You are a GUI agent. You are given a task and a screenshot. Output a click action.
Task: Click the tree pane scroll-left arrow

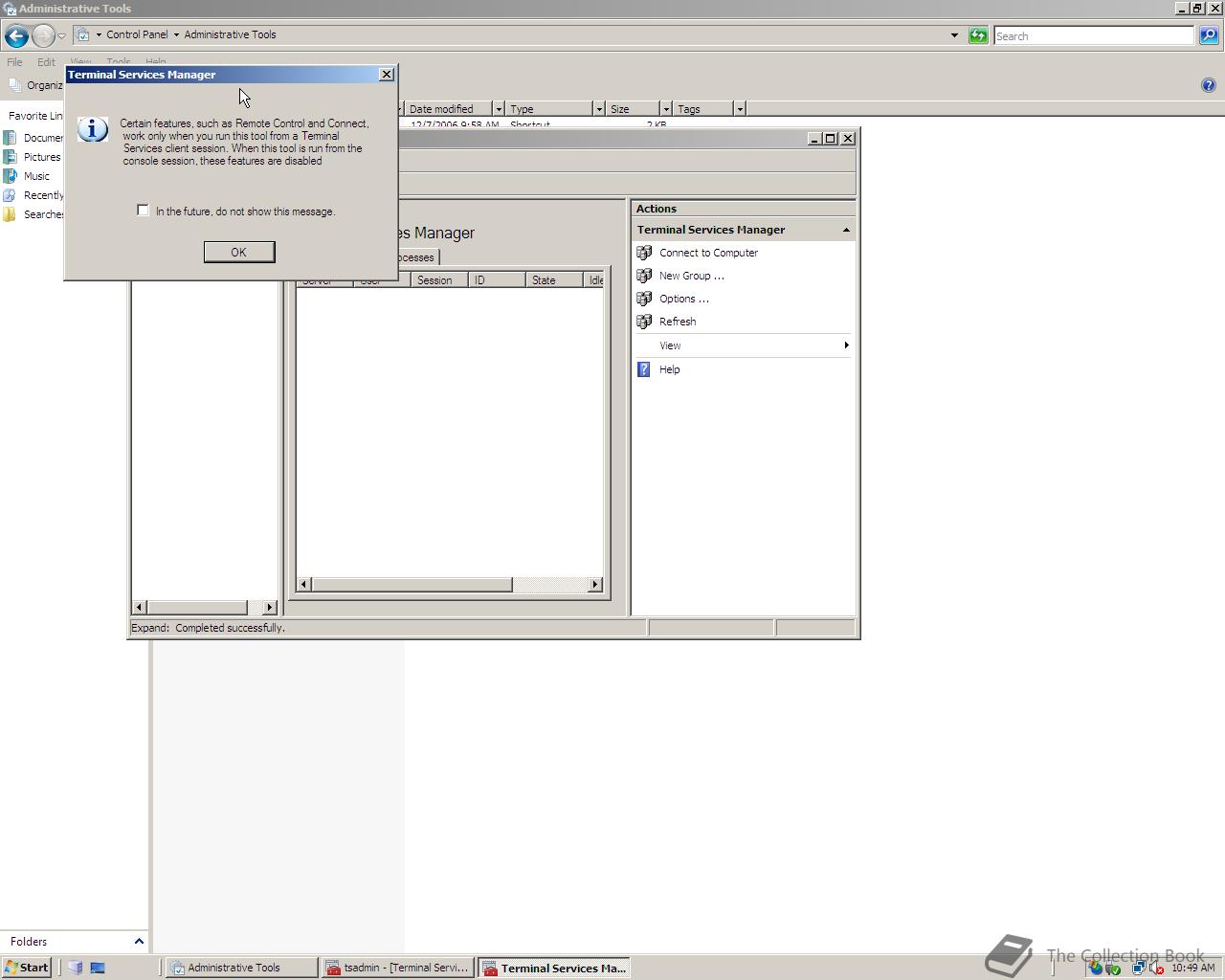tap(140, 608)
